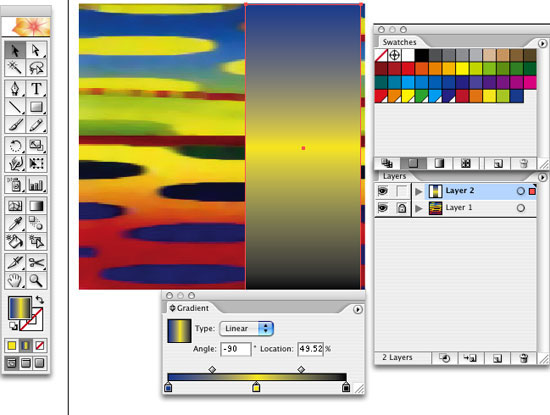Select the Type tool

pos(36,89)
